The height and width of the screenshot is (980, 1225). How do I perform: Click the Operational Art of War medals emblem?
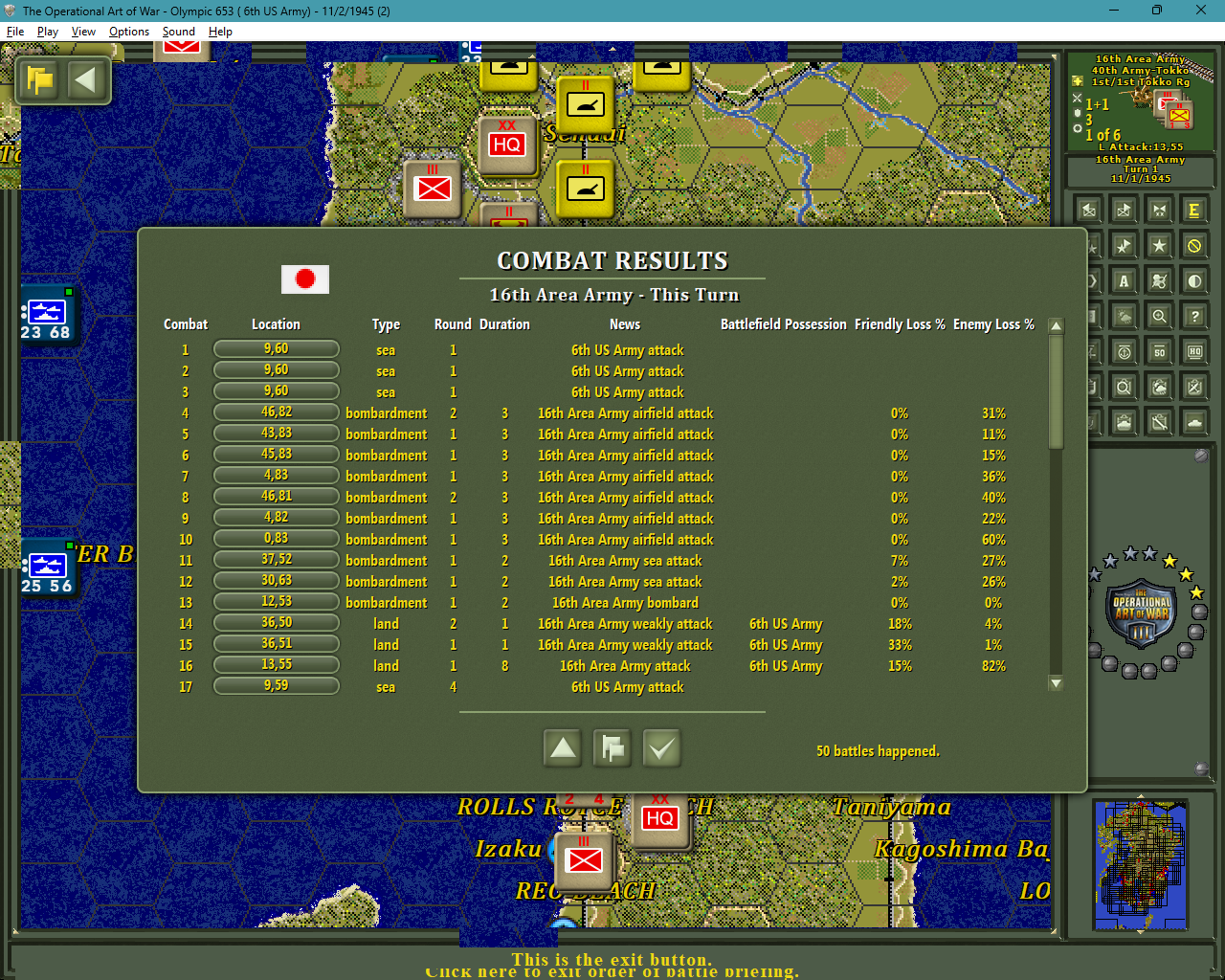pos(1144,612)
